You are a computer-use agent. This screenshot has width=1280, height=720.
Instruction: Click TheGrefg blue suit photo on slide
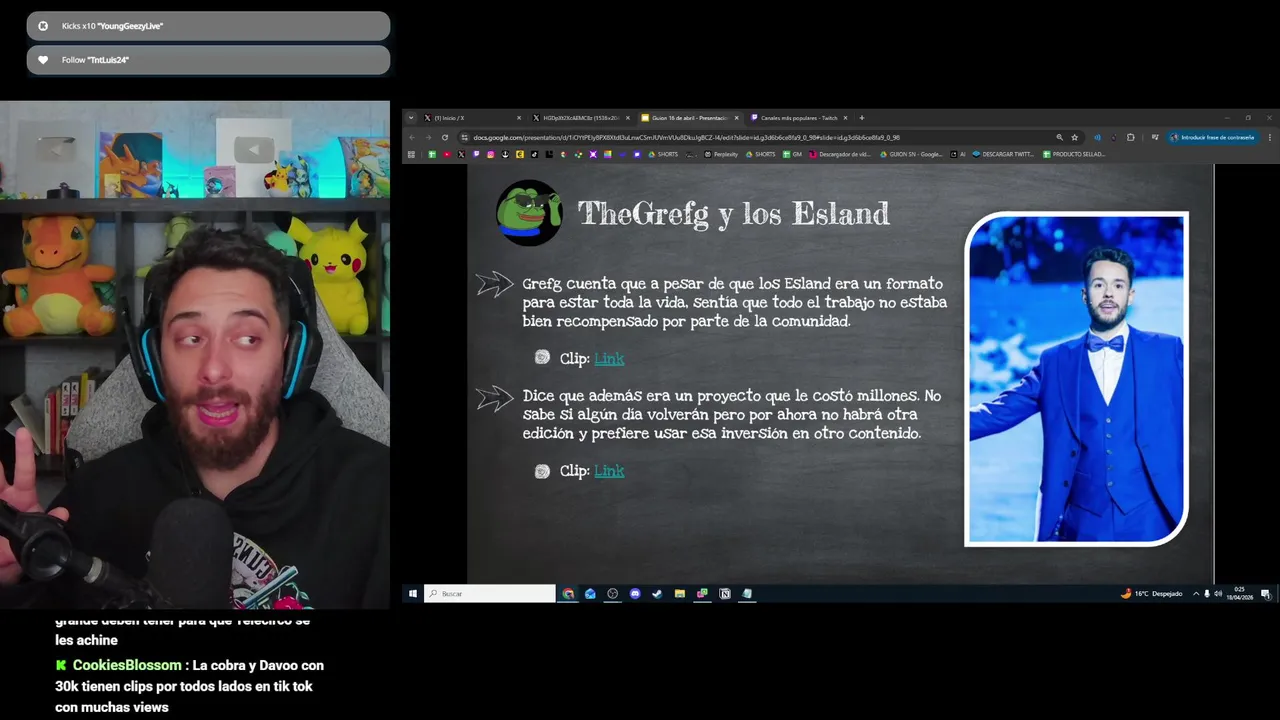1076,379
